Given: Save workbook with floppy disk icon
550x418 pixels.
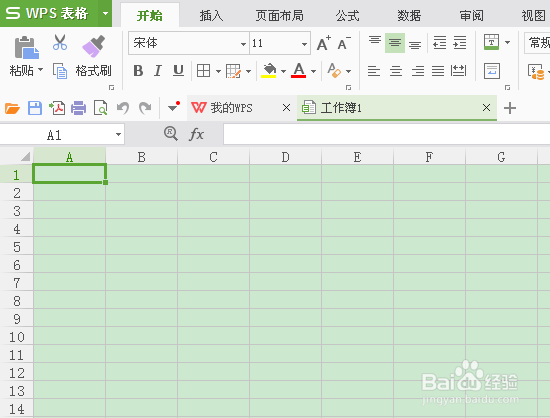Looking at the screenshot, I should [35, 108].
